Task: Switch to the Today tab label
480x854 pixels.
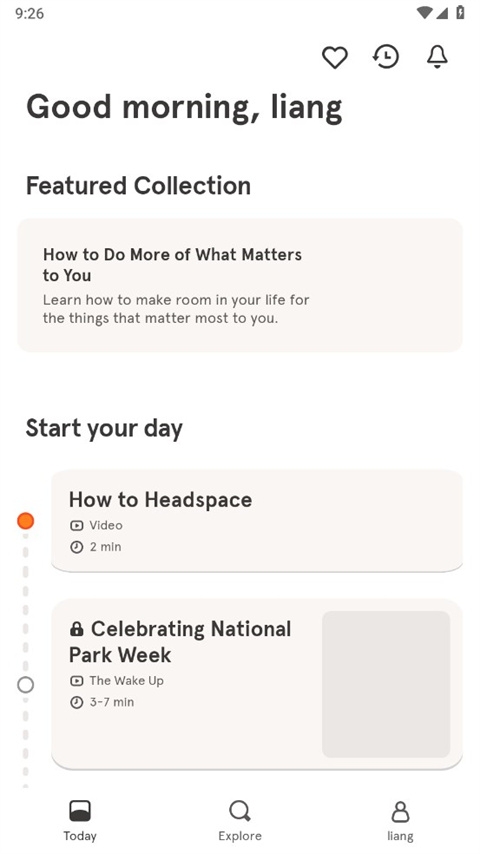Action: (x=80, y=836)
